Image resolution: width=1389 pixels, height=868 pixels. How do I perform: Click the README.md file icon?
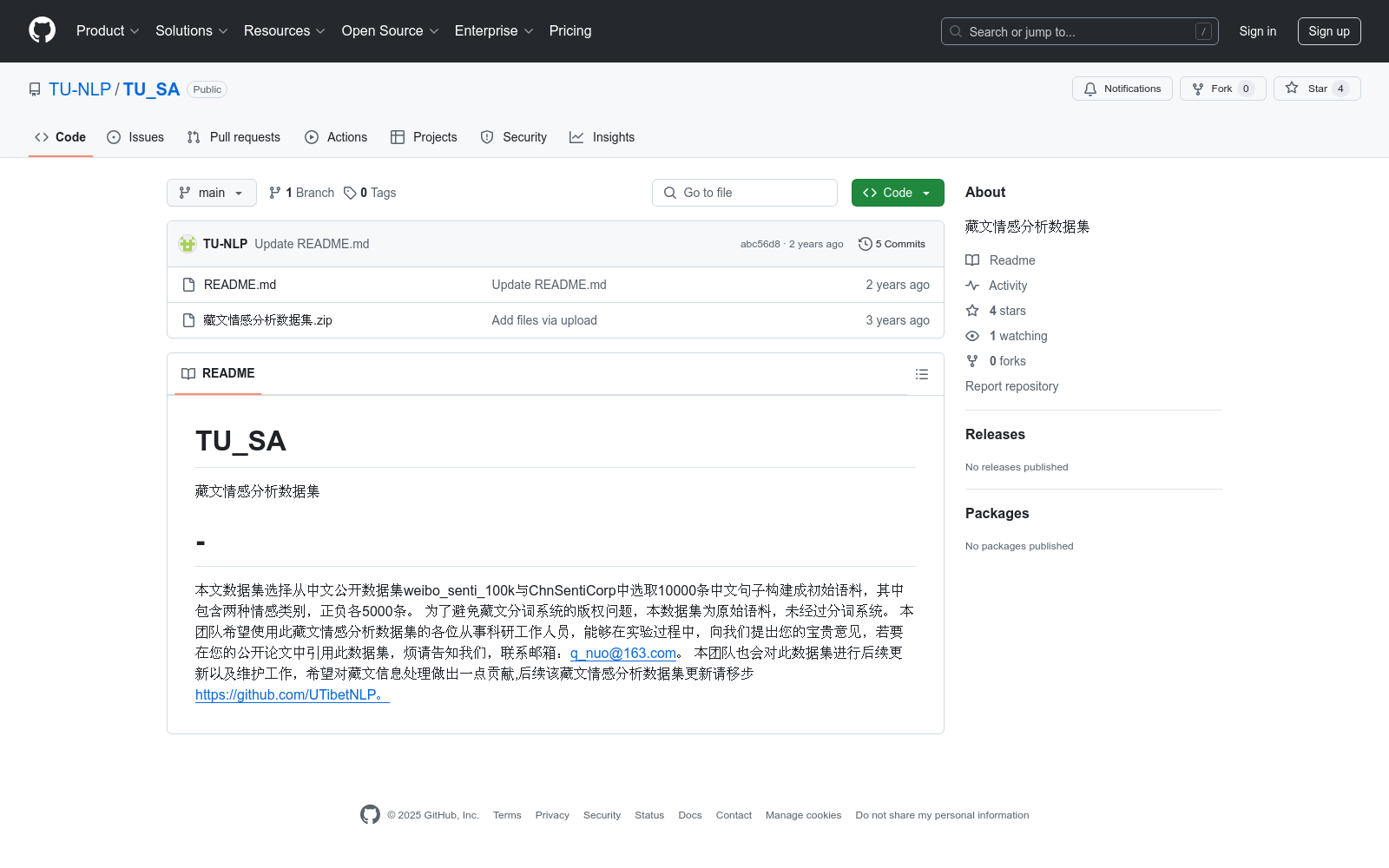pyautogui.click(x=188, y=285)
